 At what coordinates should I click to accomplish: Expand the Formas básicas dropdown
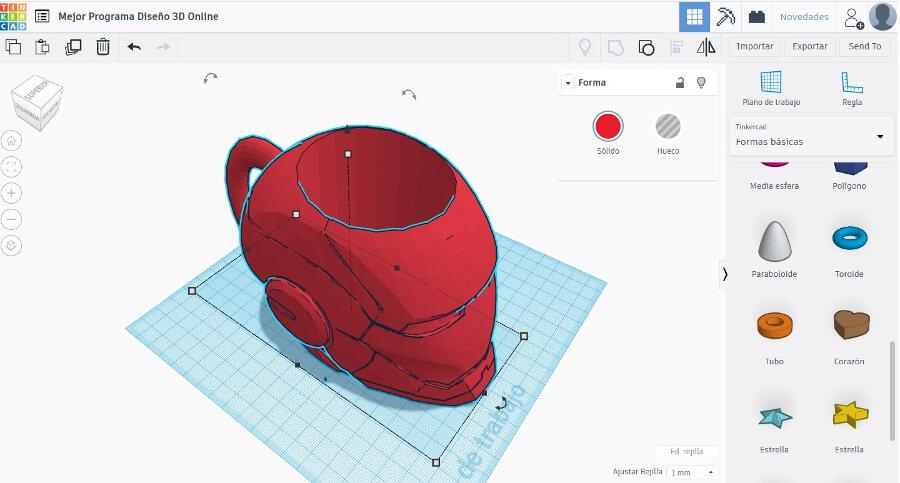[x=880, y=136]
